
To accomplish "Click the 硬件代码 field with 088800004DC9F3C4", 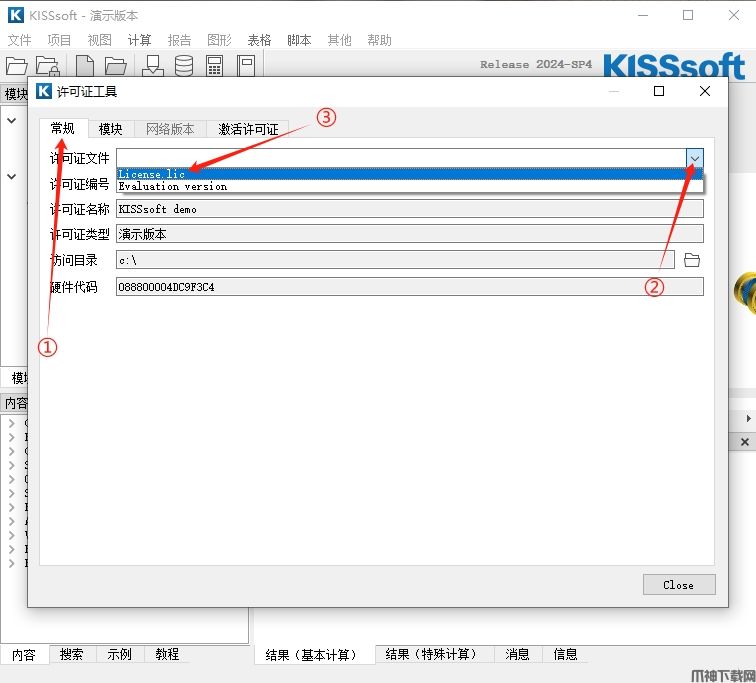I will (x=410, y=286).
